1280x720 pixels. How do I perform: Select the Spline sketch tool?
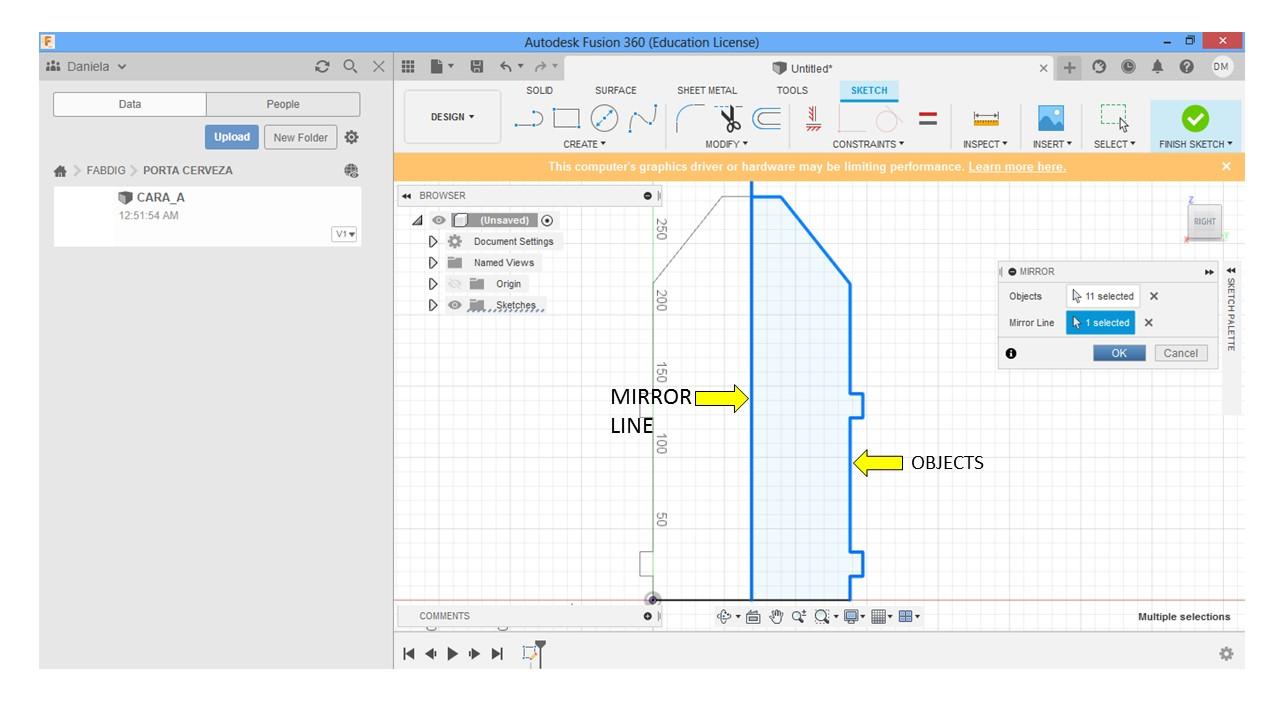[641, 119]
